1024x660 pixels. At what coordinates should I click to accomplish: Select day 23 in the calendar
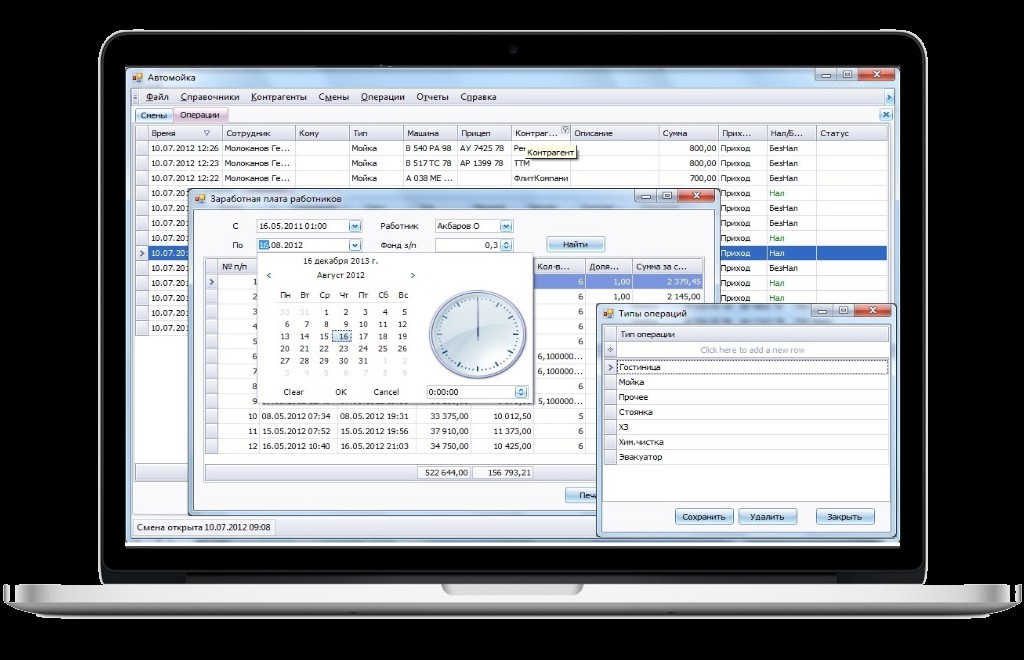[344, 349]
